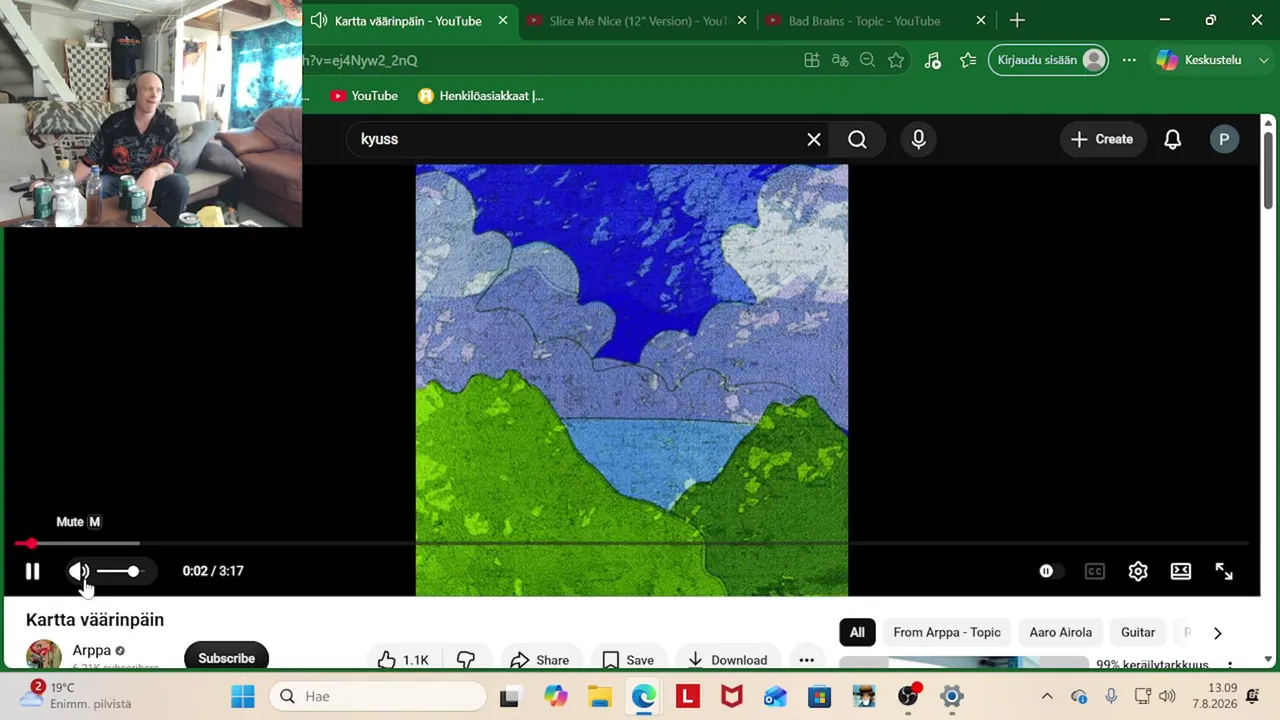
Task: Select the All filter chip
Action: tap(857, 632)
